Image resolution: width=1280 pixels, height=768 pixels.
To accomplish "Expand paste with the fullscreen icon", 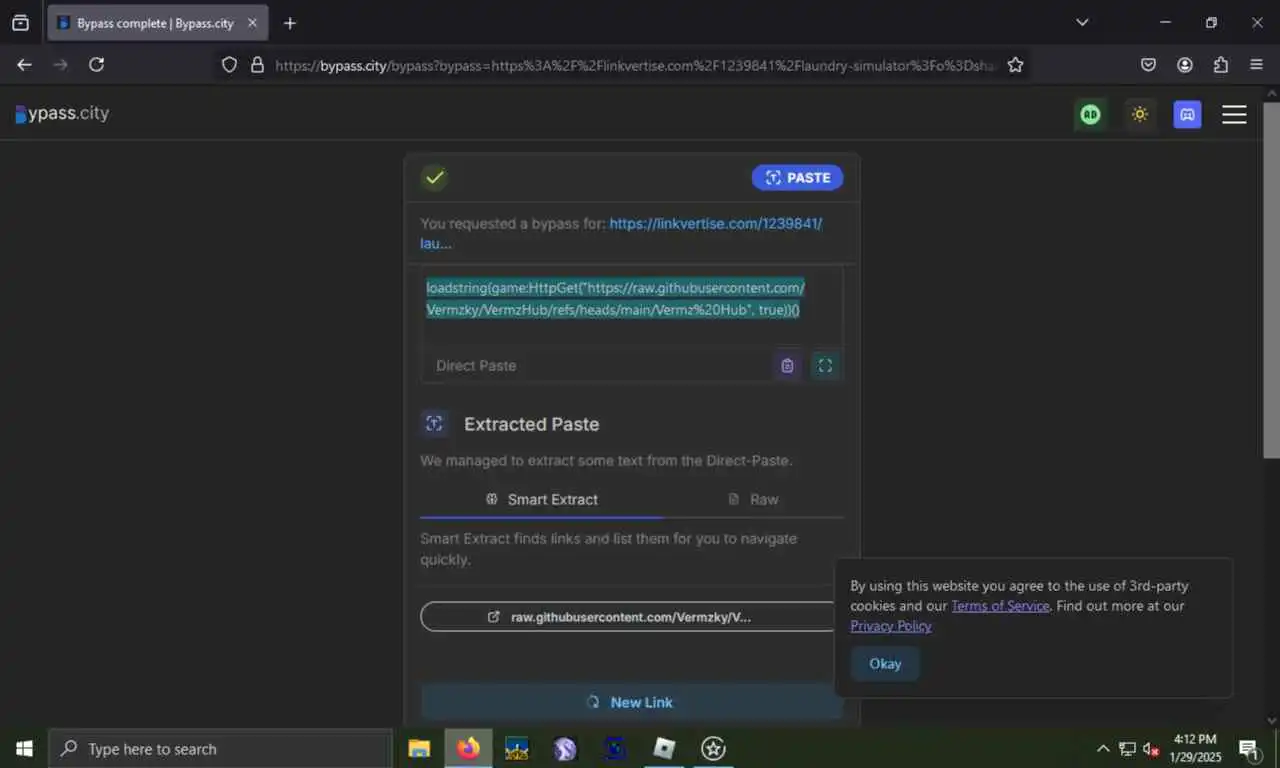I will [825, 366].
